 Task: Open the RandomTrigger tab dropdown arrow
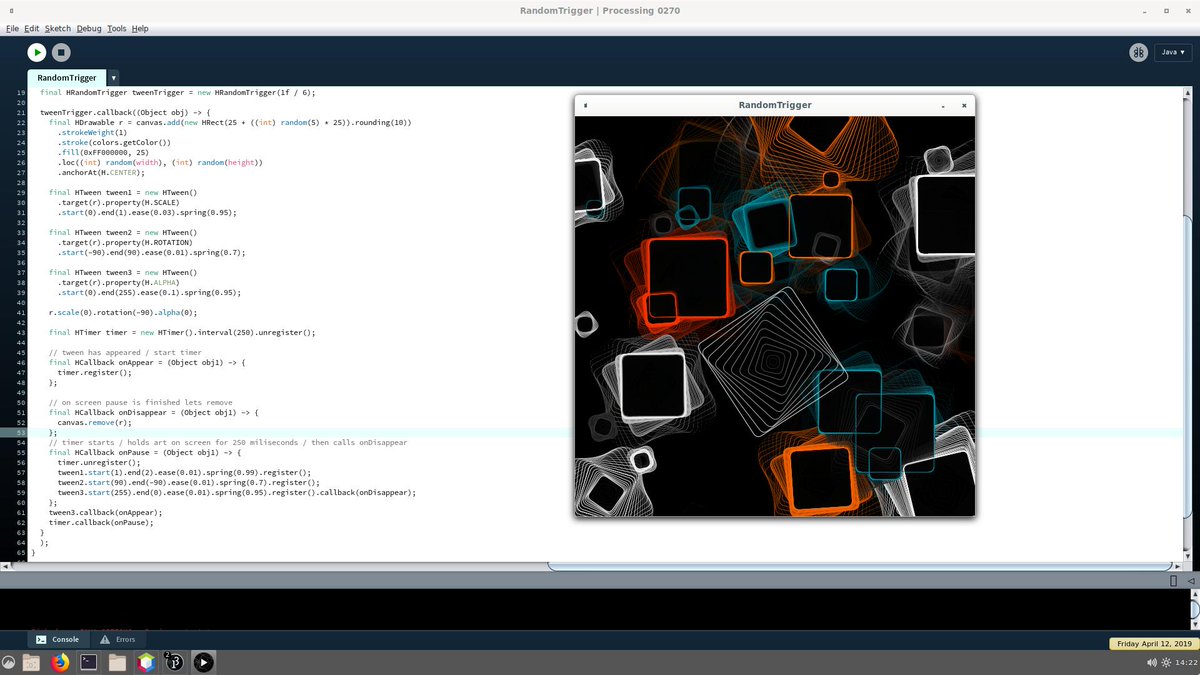coord(112,77)
